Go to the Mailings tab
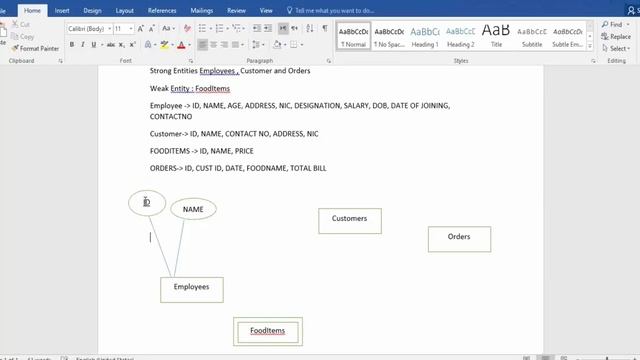This screenshot has height=360, width=640. pyautogui.click(x=202, y=11)
